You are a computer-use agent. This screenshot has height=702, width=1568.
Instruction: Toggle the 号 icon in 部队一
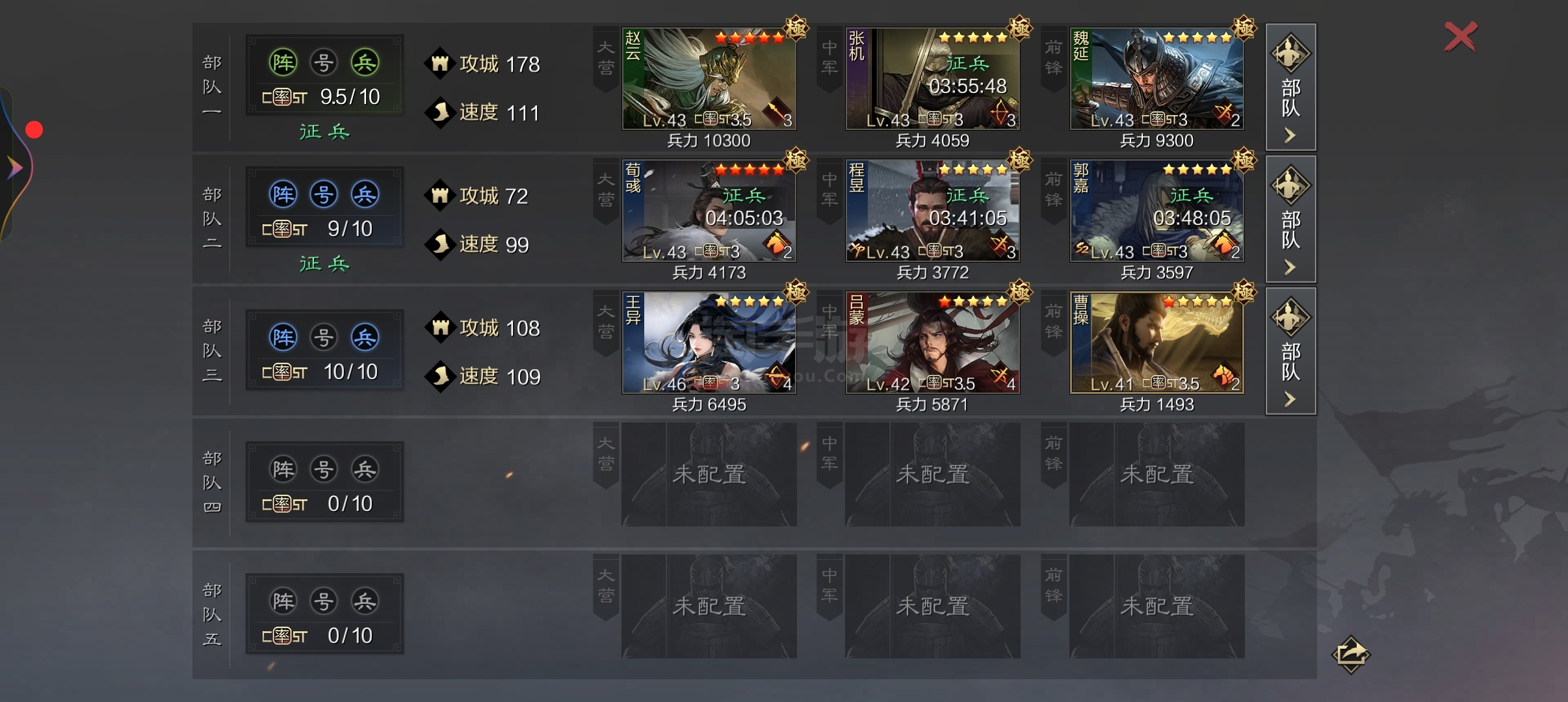tap(324, 62)
